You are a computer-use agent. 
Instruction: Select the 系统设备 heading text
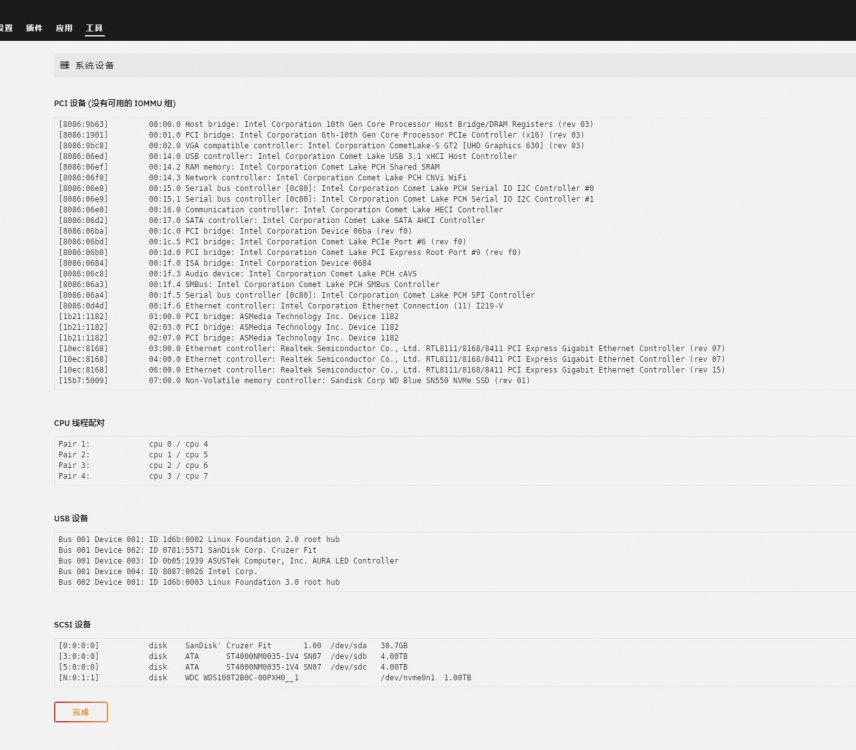point(94,66)
